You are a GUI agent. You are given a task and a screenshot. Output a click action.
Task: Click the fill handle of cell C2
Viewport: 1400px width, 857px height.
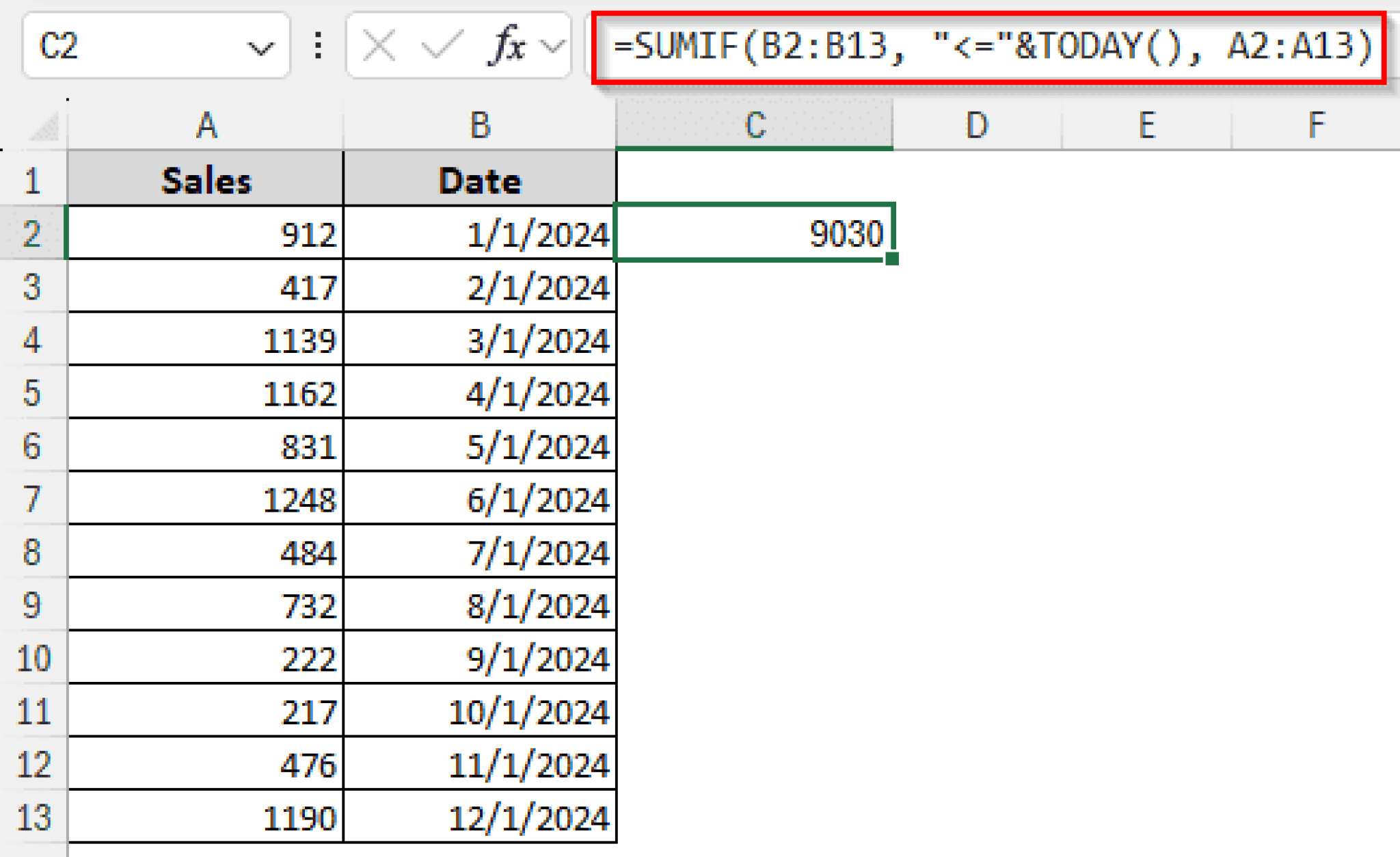pos(891,259)
